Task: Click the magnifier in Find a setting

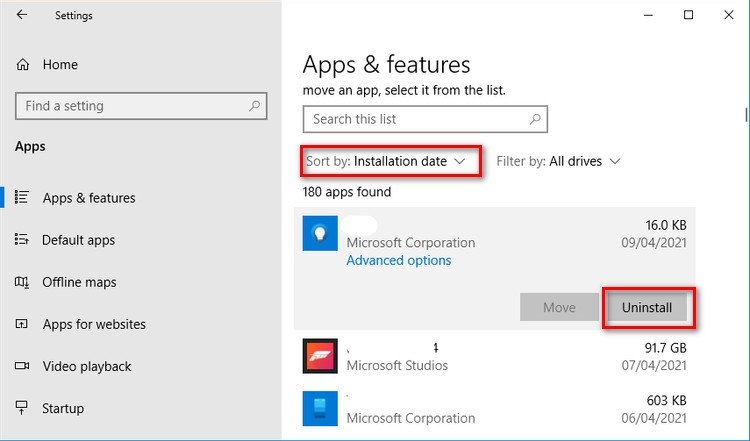Action: click(255, 106)
